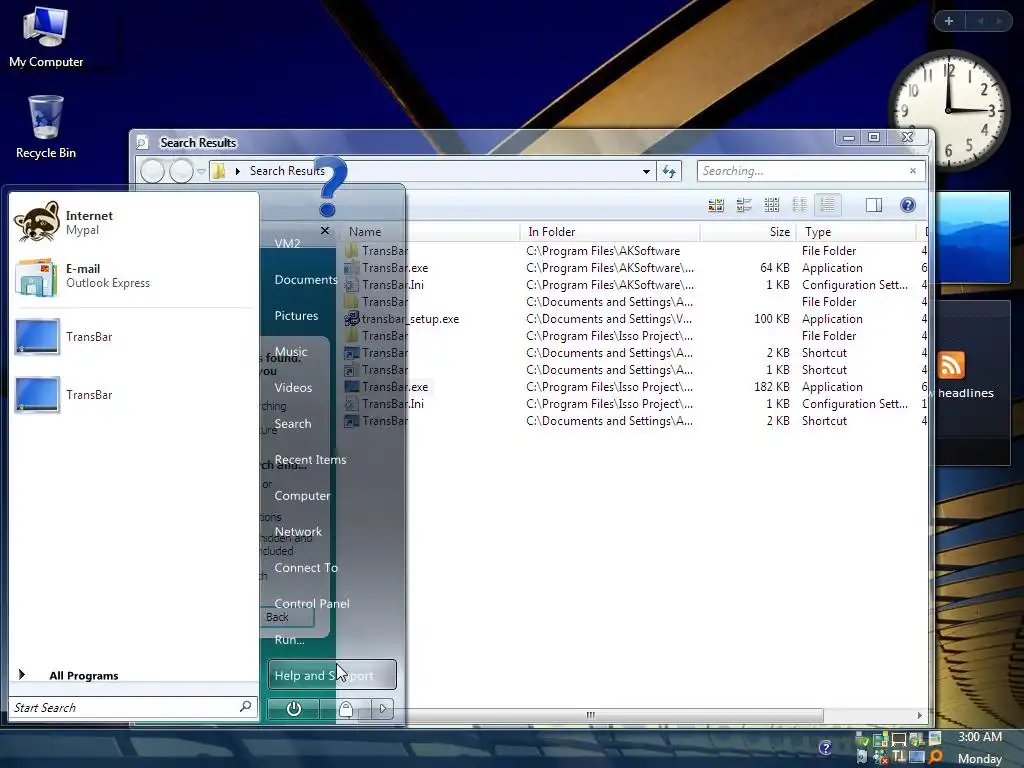Launch the second TransBar pinned program
The width and height of the screenshot is (1024, 768).
[x=134, y=394]
